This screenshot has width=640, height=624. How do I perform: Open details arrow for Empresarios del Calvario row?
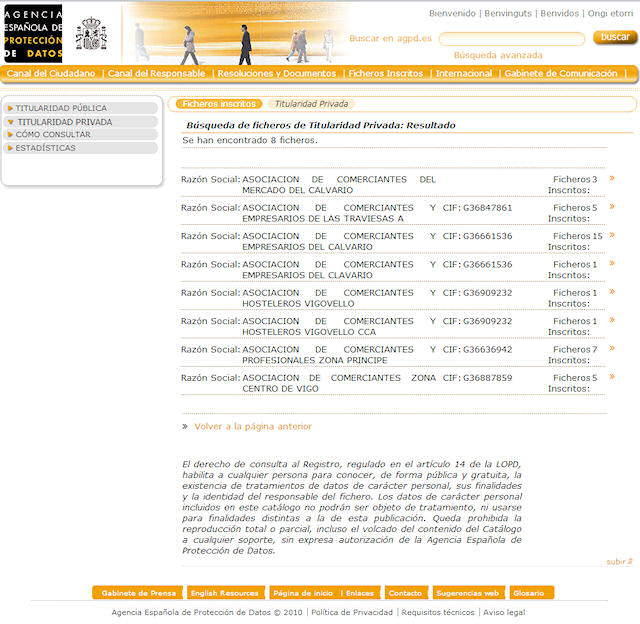pyautogui.click(x=612, y=235)
